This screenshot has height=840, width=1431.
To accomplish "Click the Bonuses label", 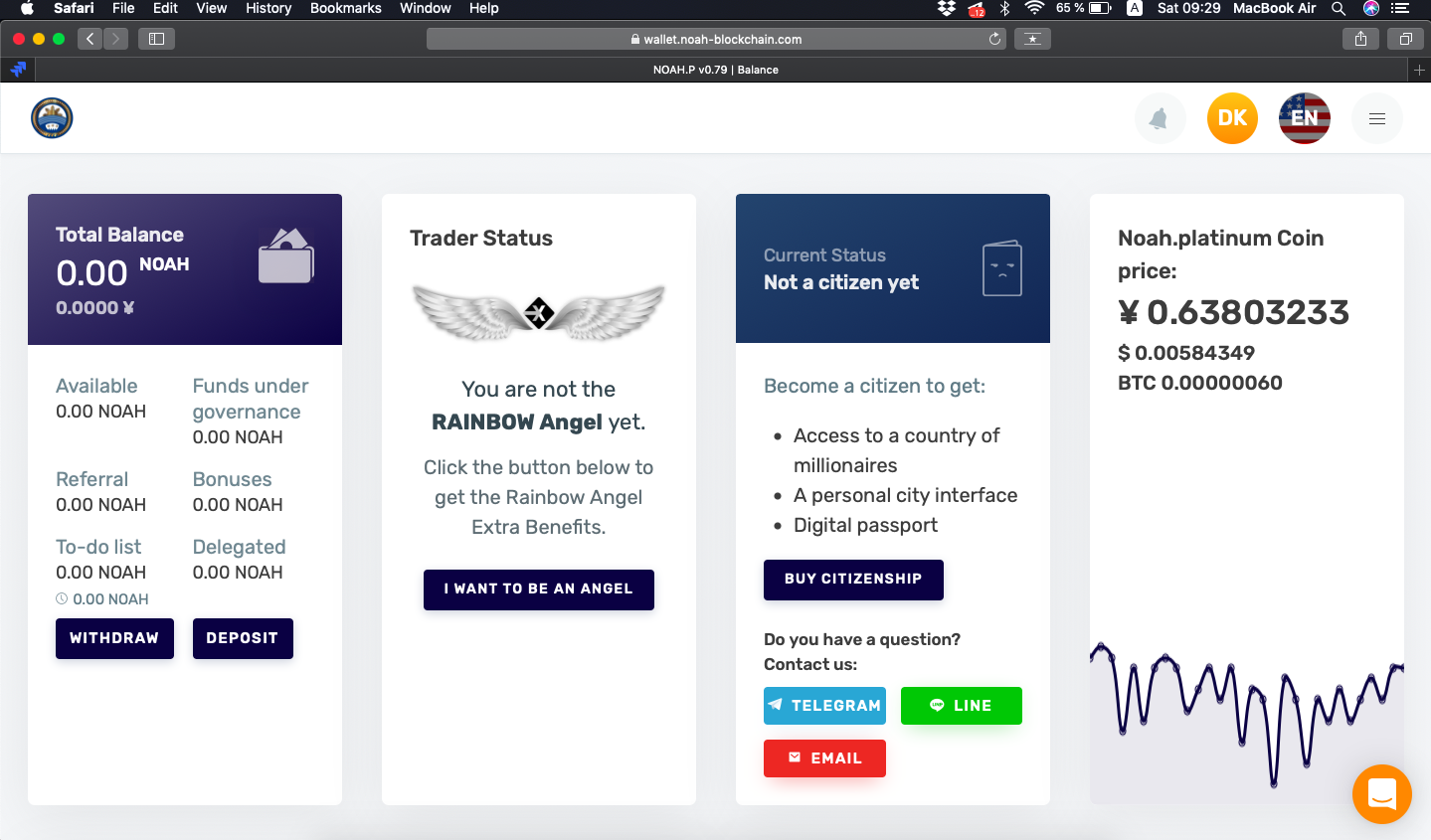I will point(232,479).
